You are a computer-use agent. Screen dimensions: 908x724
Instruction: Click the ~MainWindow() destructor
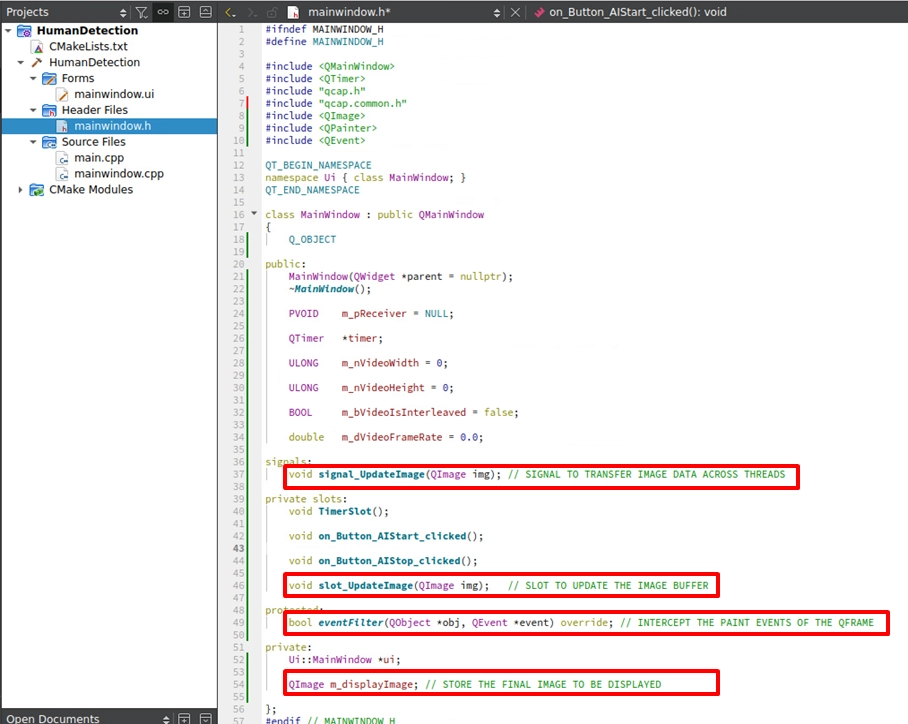tap(329, 288)
